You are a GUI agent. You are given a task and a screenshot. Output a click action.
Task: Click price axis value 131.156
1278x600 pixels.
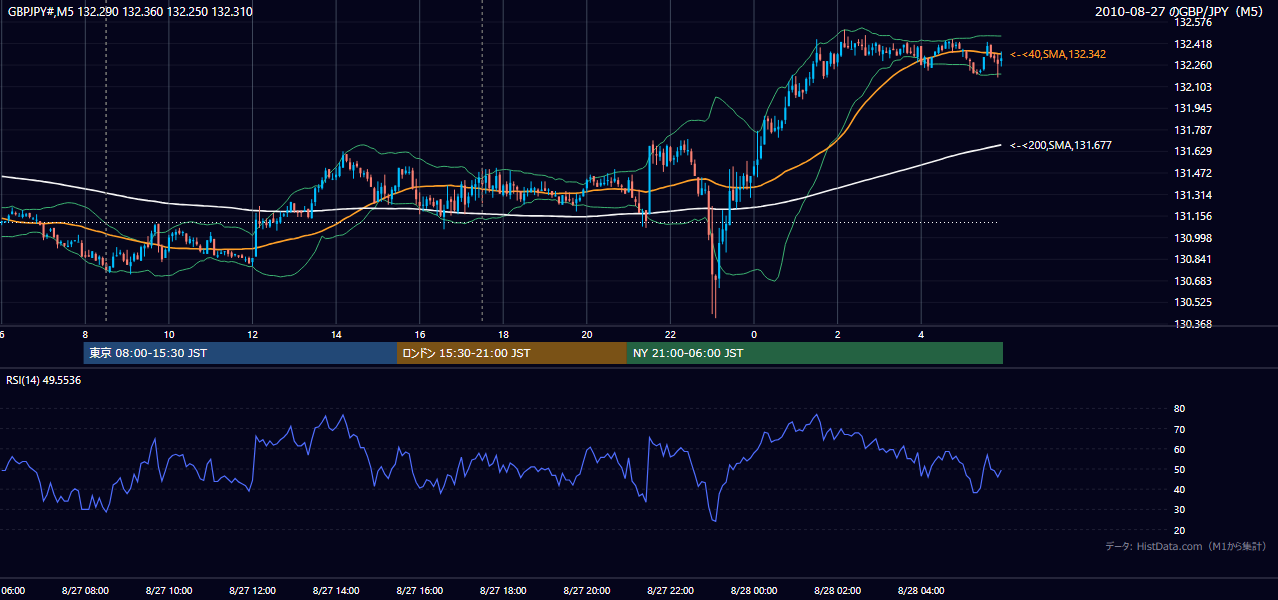click(1192, 216)
